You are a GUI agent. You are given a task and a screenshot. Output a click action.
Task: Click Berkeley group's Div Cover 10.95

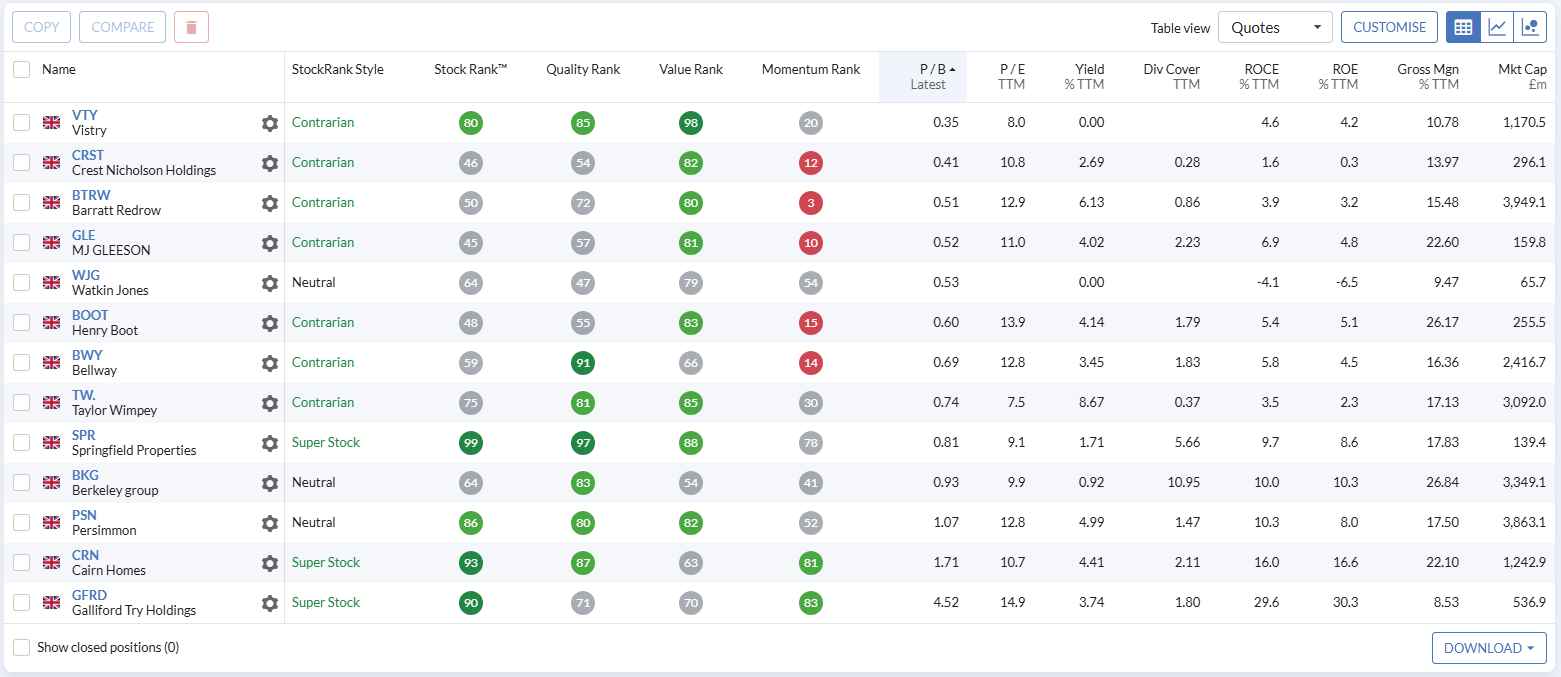pos(1183,482)
